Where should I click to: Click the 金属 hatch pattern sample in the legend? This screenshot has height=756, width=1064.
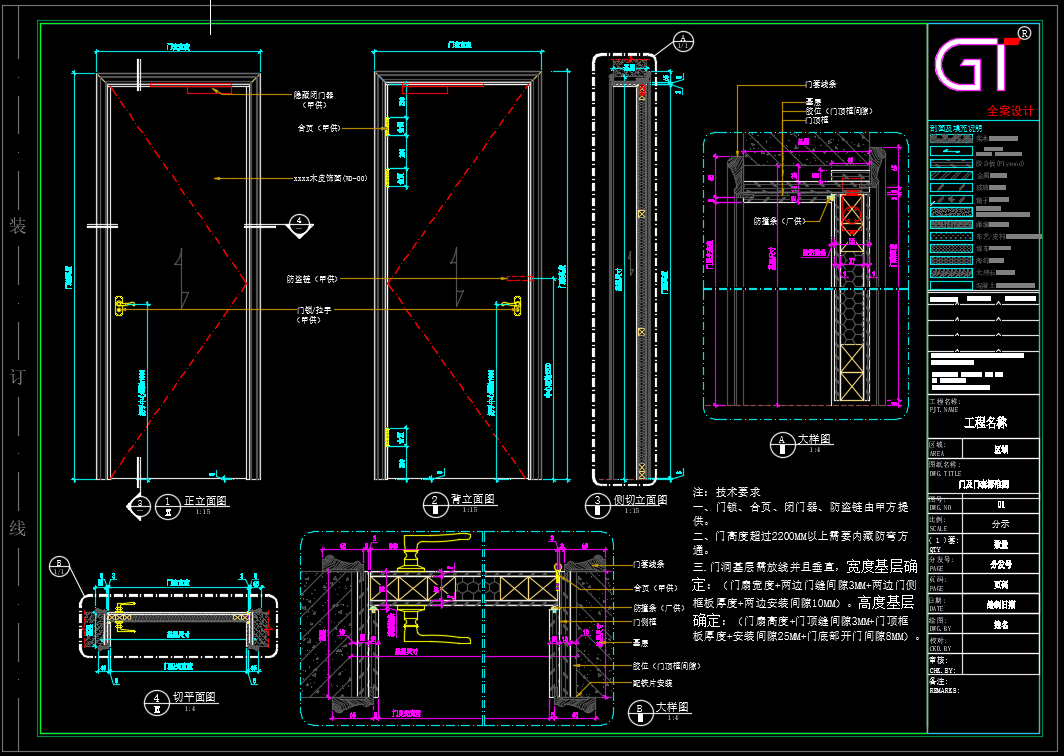[951, 176]
